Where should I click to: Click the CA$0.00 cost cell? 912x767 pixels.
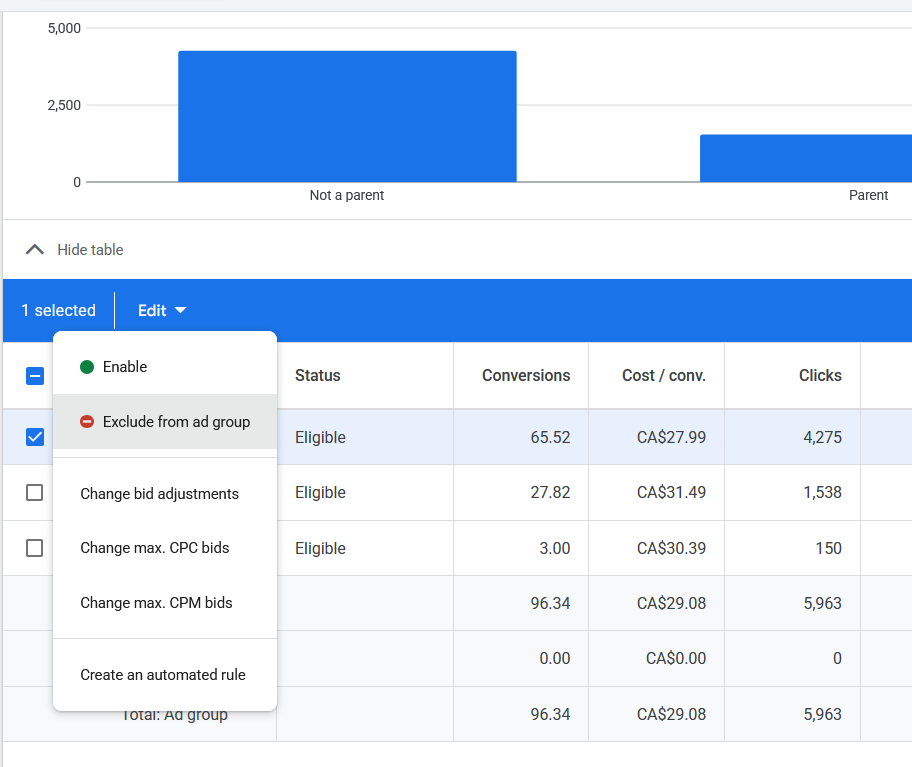pos(676,658)
